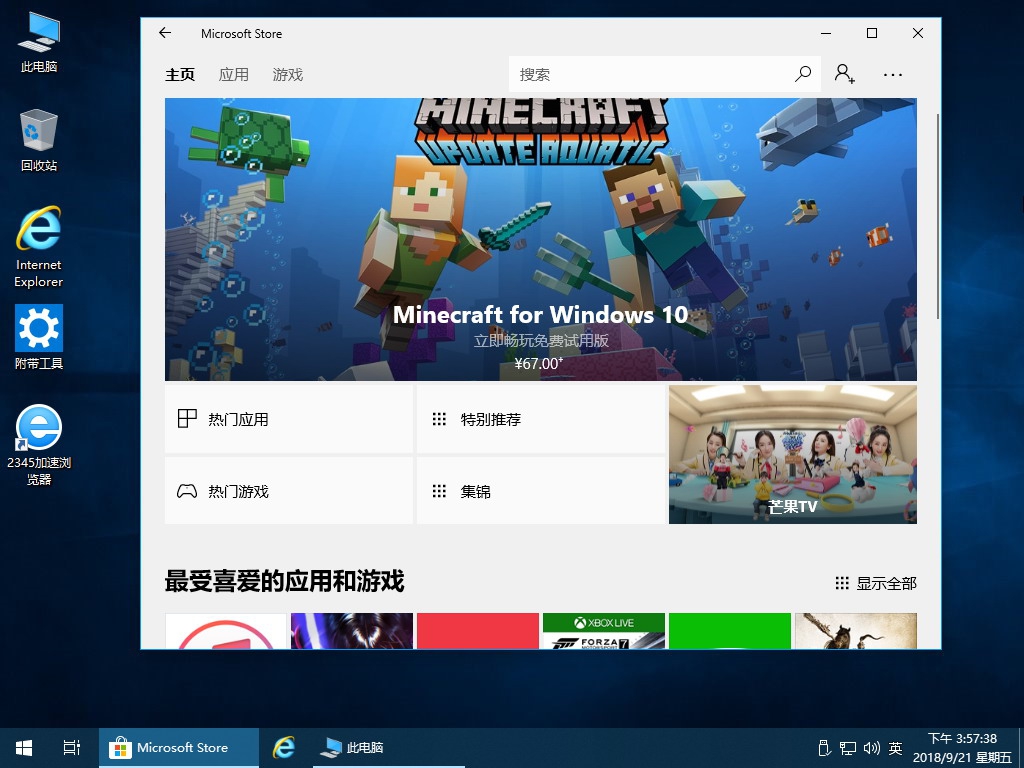1024x768 pixels.
Task: Click the Store vertical scrollbar
Action: coord(938,217)
